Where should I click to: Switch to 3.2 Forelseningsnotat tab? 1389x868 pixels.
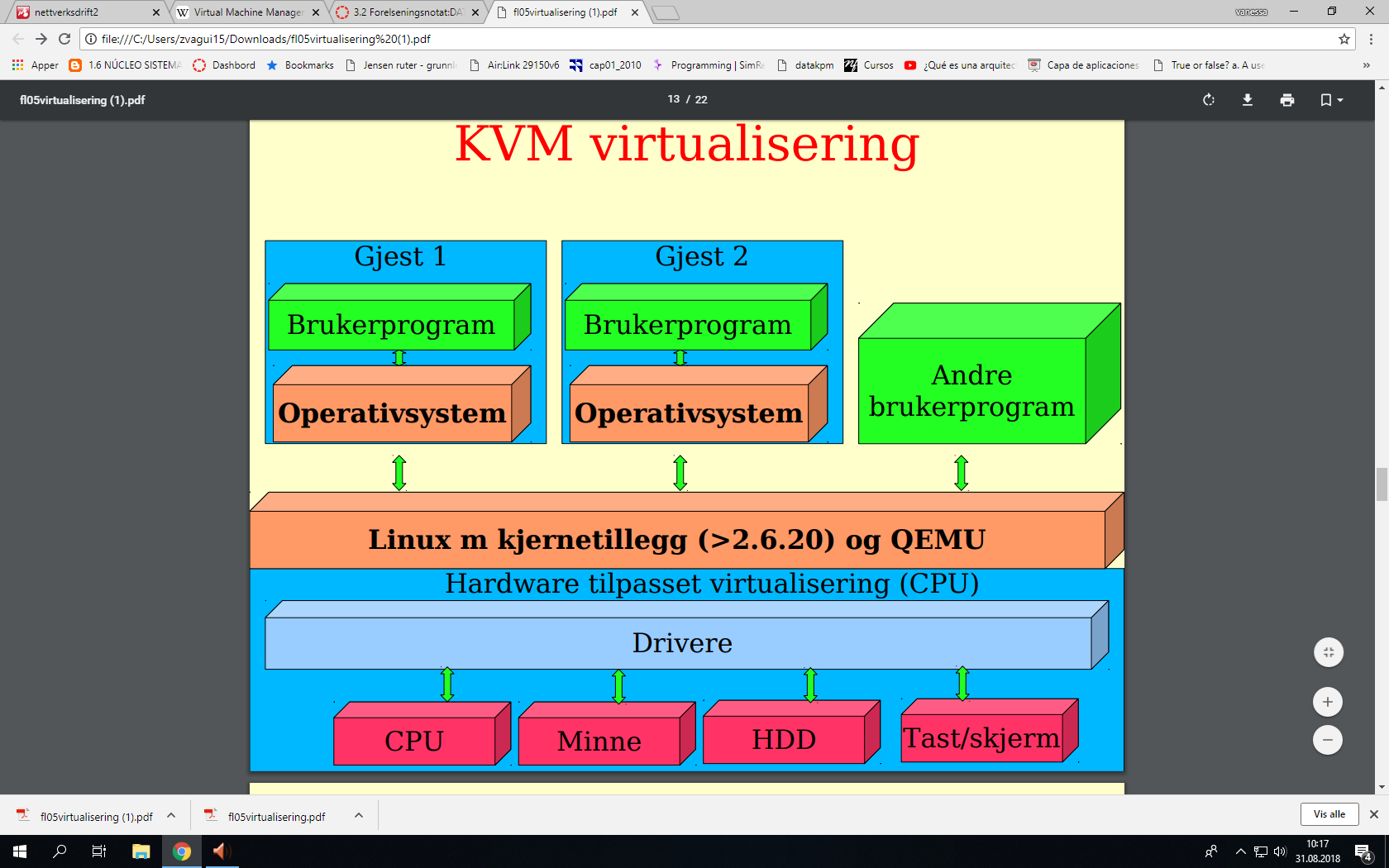407,12
